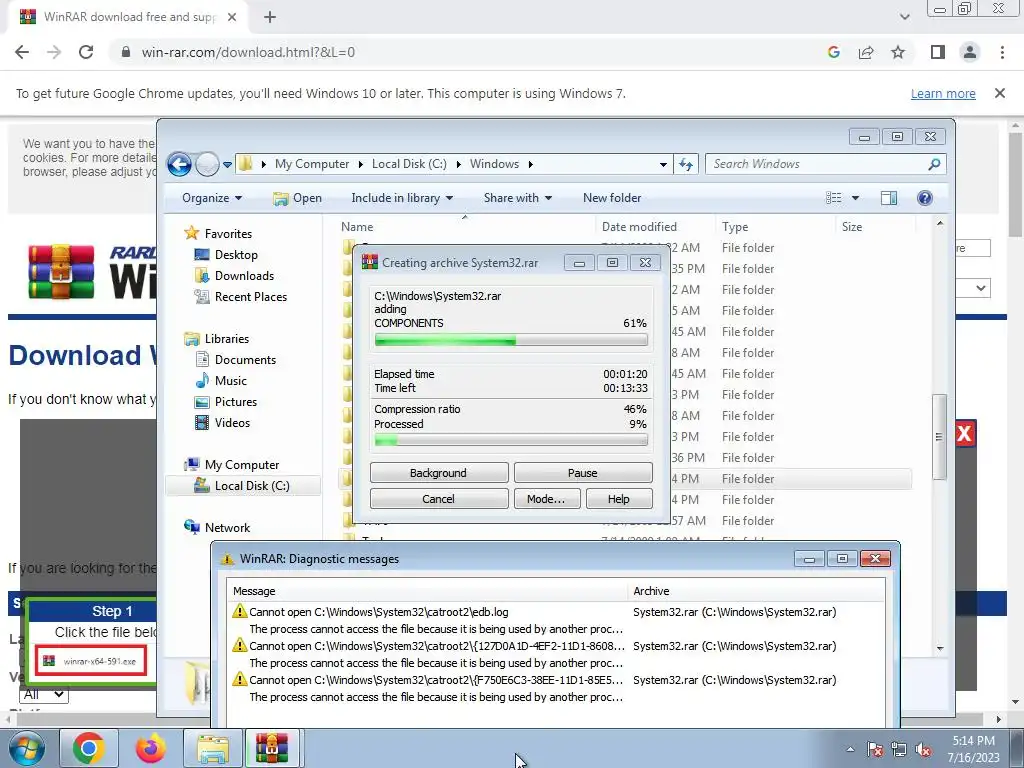Click New folder in Explorer toolbar
1024x768 pixels.
coord(612,198)
